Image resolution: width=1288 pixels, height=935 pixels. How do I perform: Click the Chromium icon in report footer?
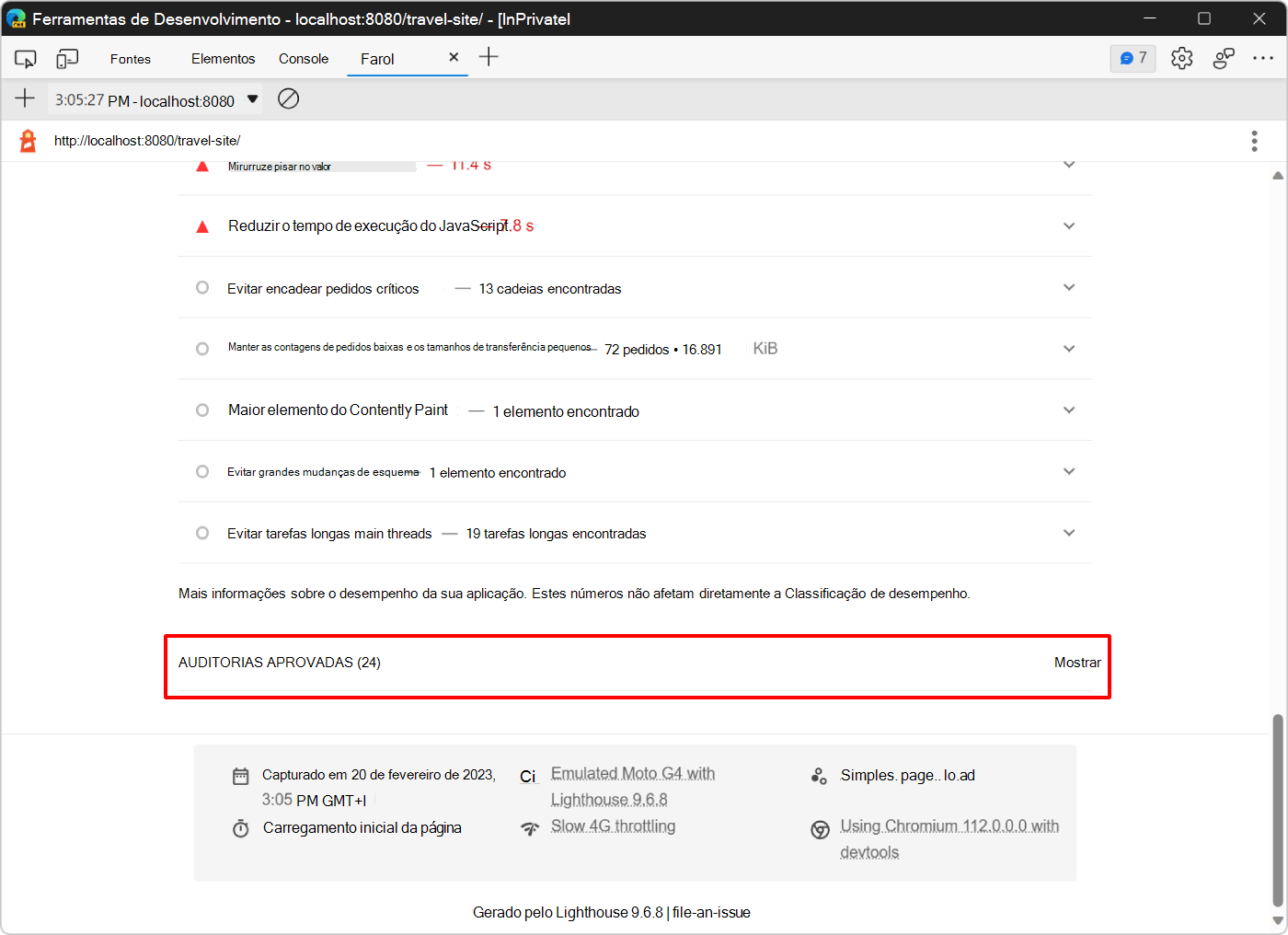click(820, 830)
